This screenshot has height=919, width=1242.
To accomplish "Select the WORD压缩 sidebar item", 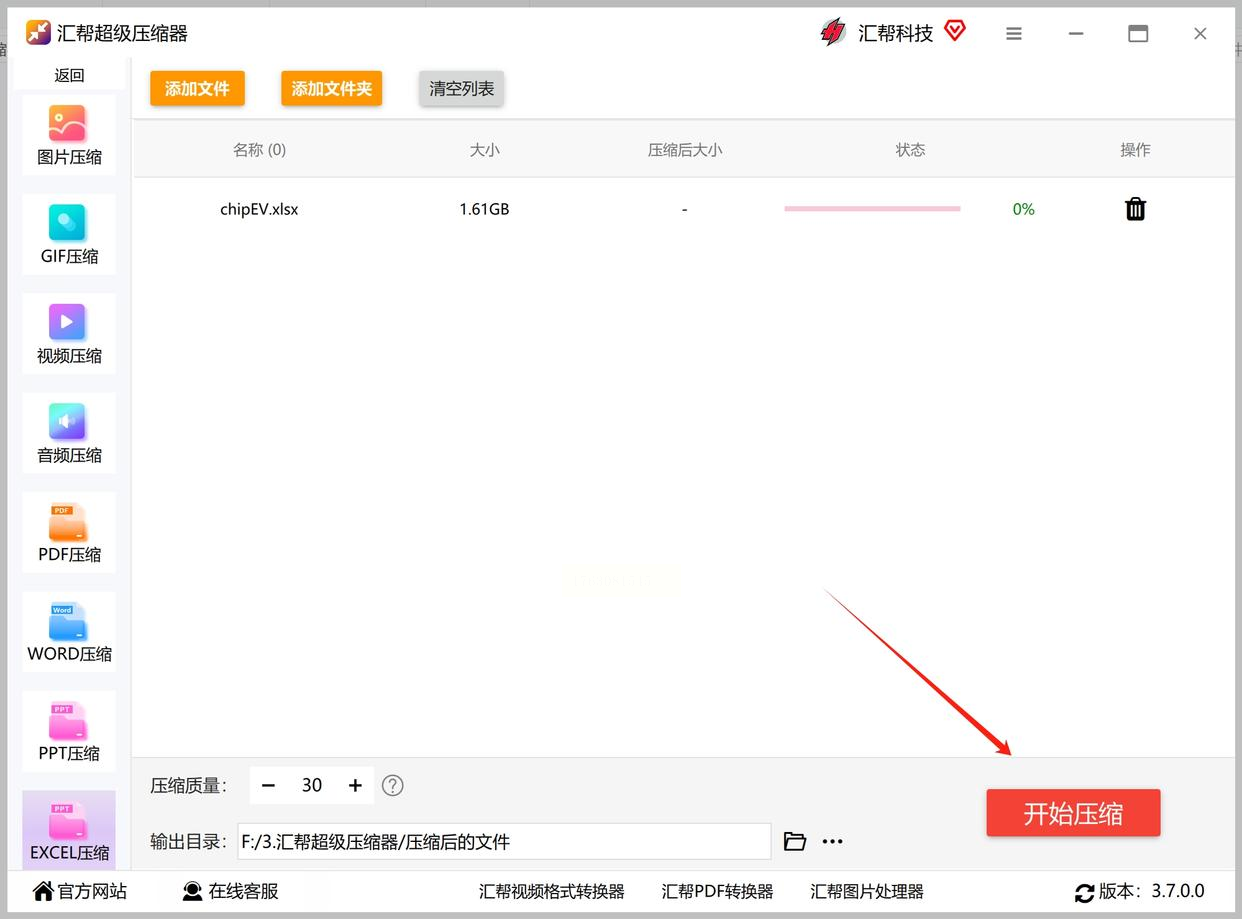I will (x=69, y=631).
